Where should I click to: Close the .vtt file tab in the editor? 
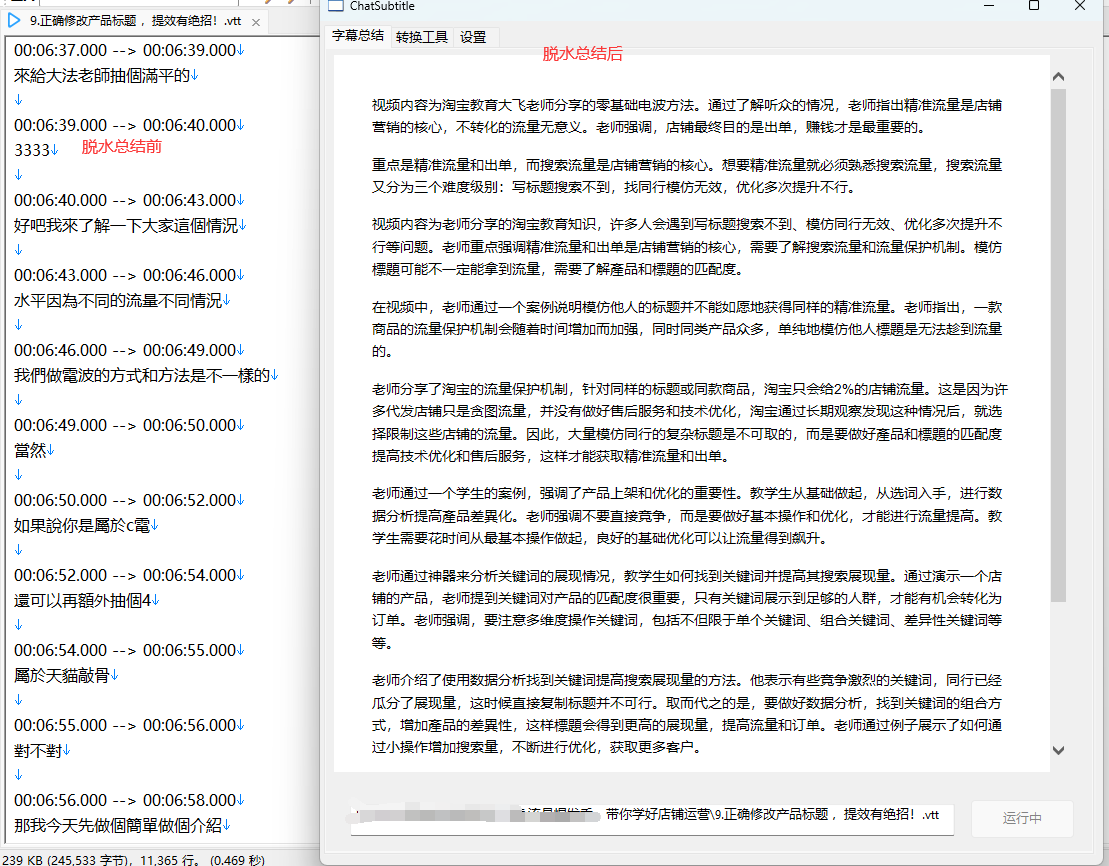pos(256,23)
